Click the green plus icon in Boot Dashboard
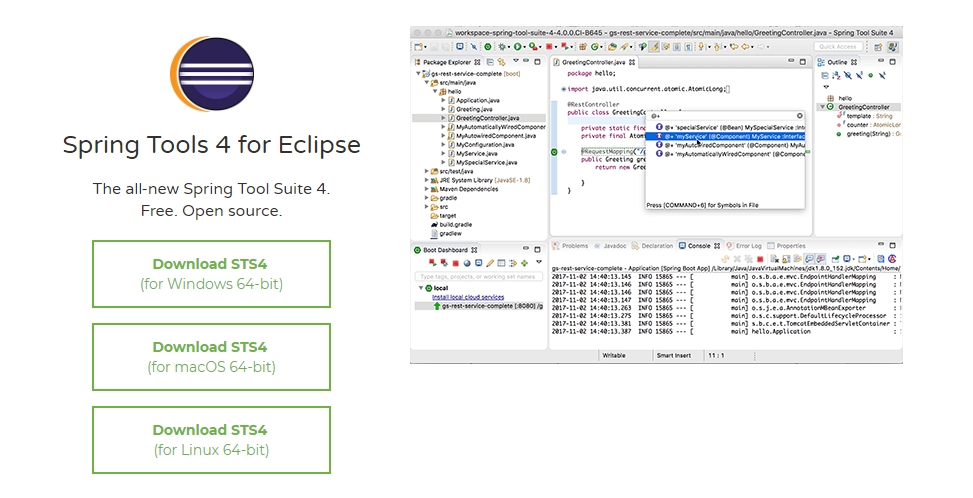Image resolution: width=973 pixels, height=498 pixels. point(524,263)
